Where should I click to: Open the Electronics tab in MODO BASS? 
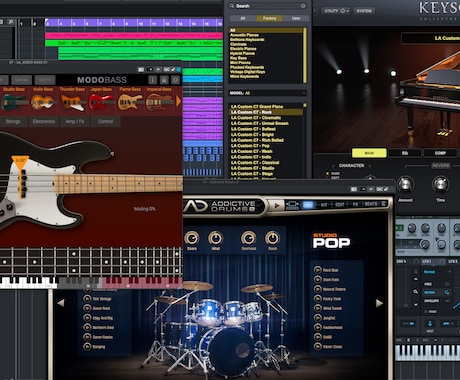(44, 121)
